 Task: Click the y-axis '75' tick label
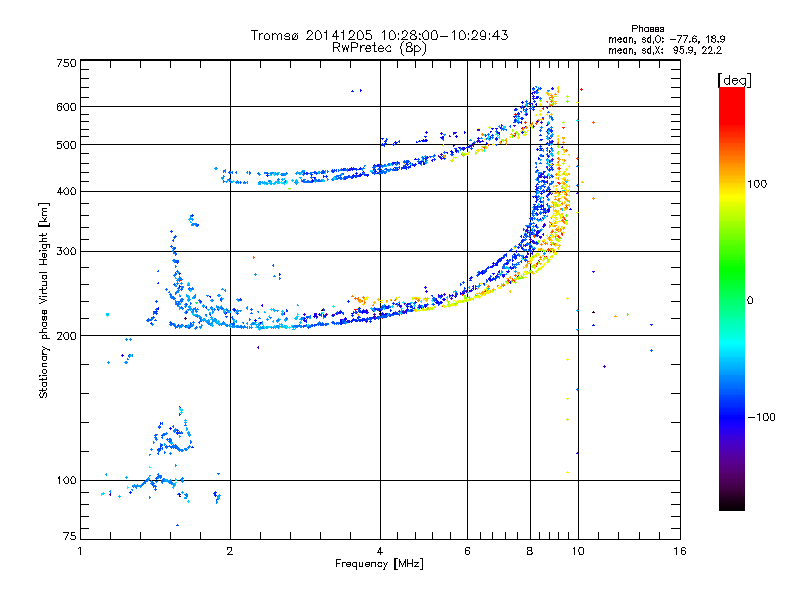[x=70, y=536]
